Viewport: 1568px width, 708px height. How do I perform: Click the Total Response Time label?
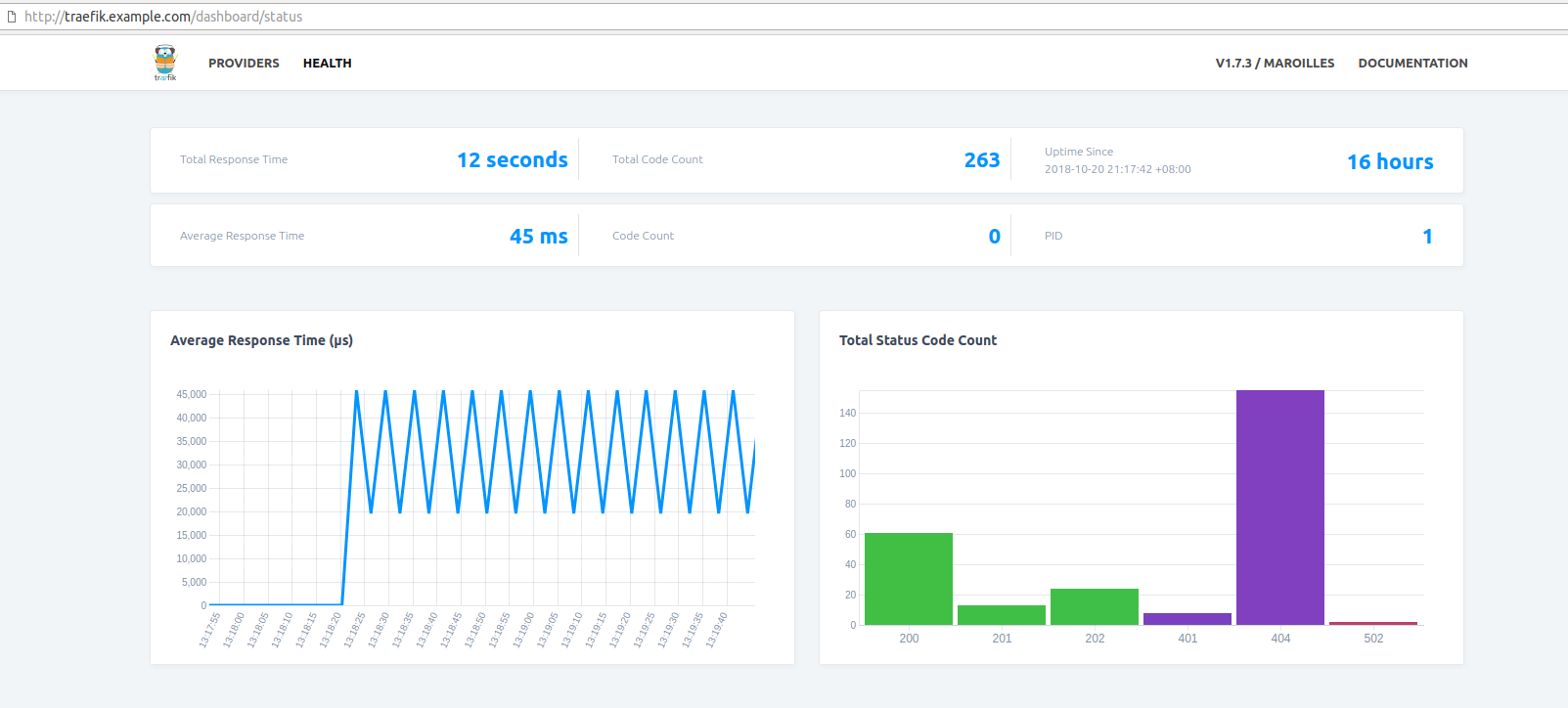[x=234, y=159]
